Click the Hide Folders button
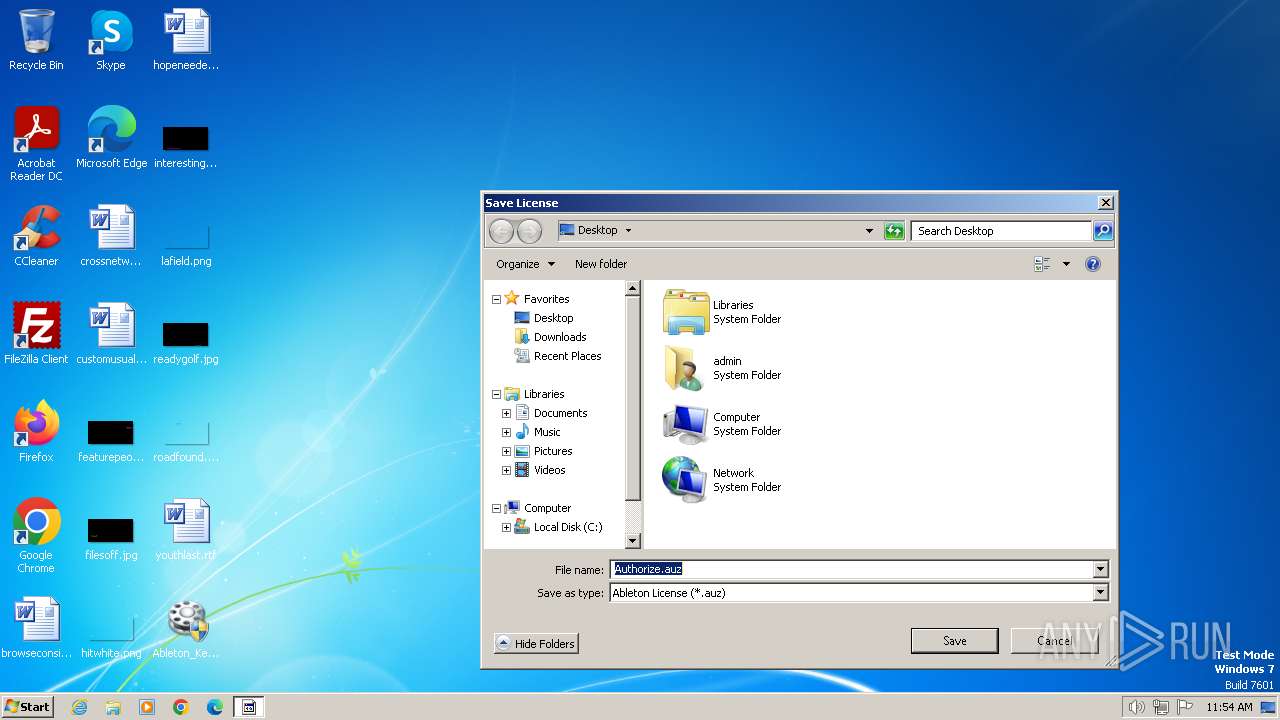The image size is (1280, 720). tap(536, 644)
